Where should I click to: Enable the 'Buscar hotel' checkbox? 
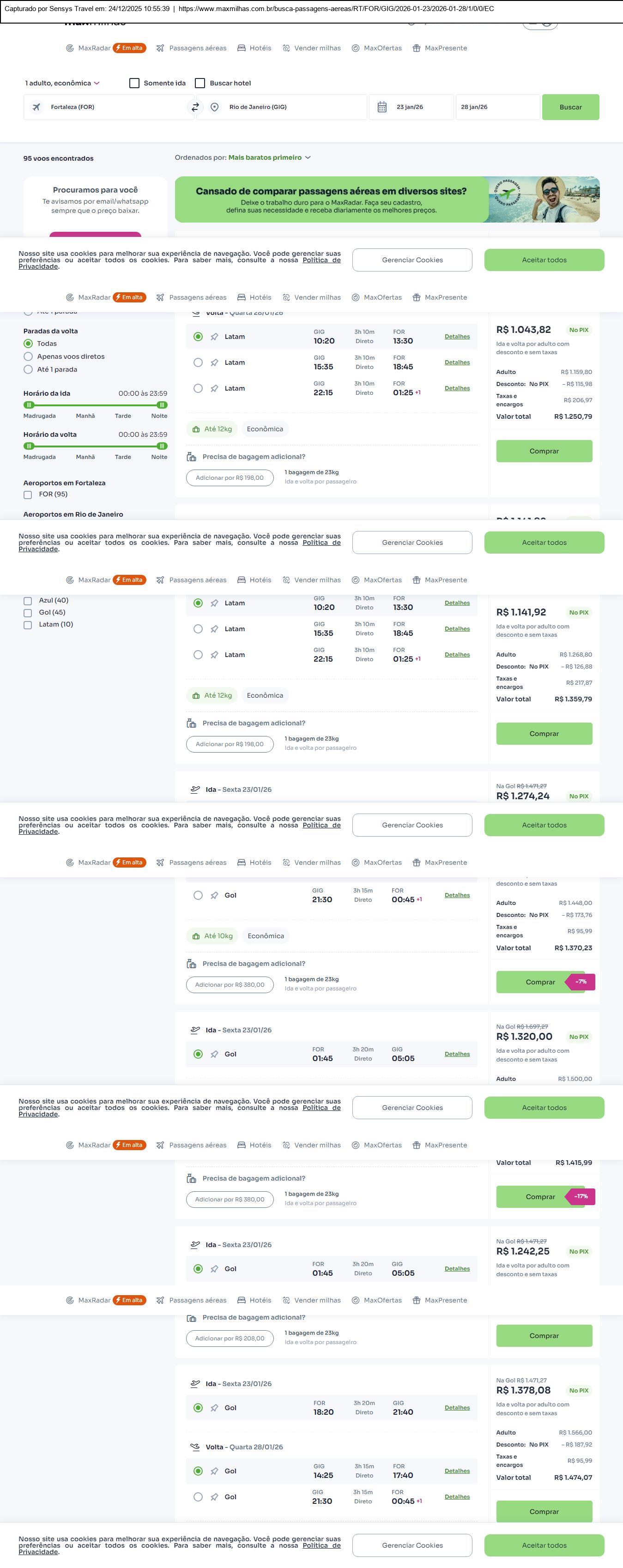pyautogui.click(x=200, y=84)
